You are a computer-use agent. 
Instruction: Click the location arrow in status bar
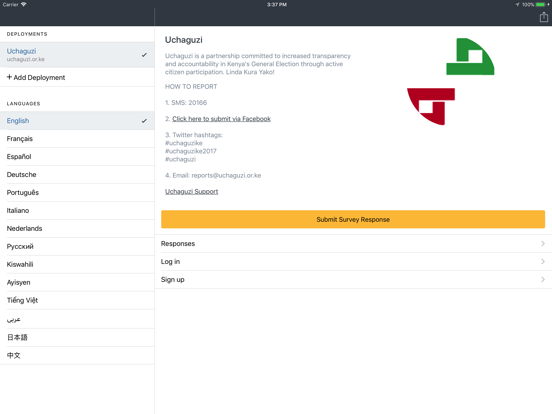pyautogui.click(x=518, y=5)
